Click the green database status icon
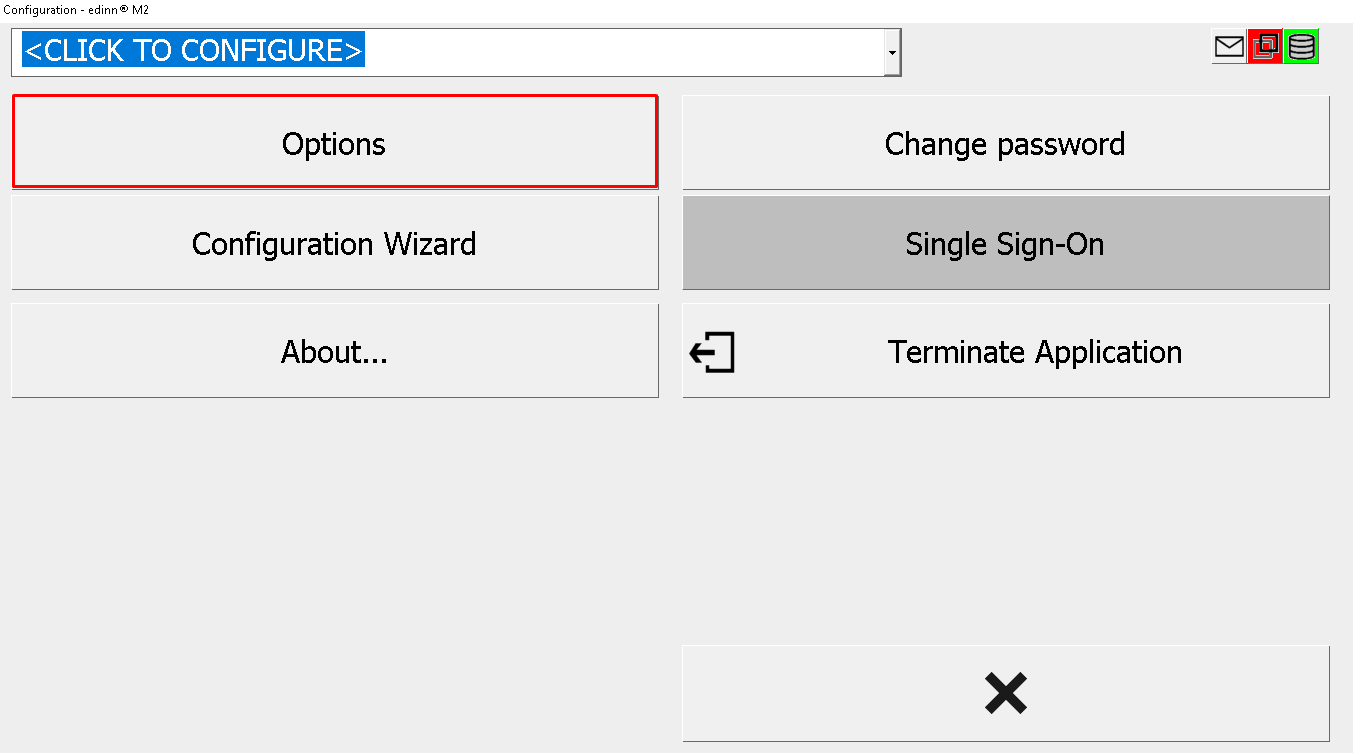Image resolution: width=1353 pixels, height=753 pixels. point(1301,46)
